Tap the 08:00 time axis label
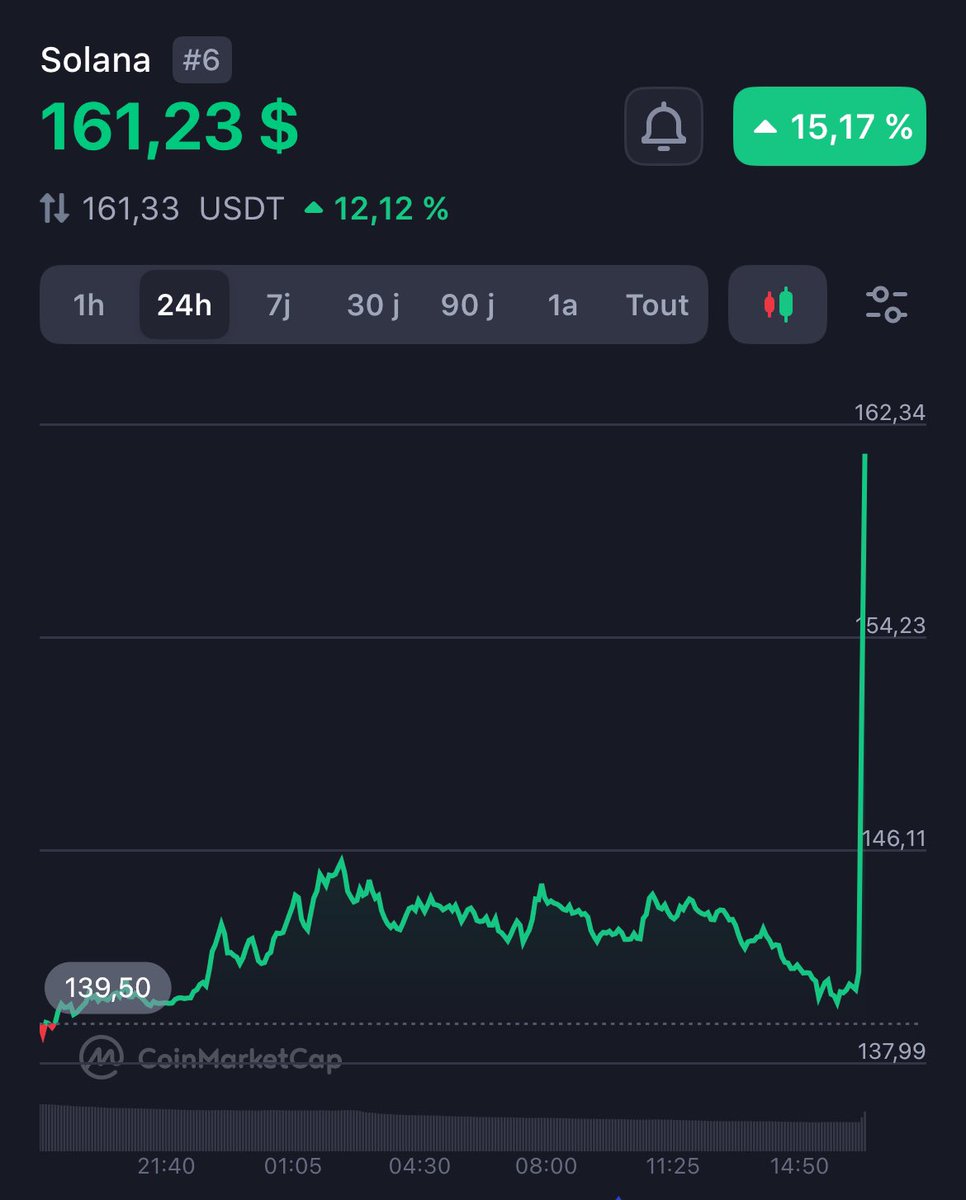The height and width of the screenshot is (1200, 966). 546,1166
